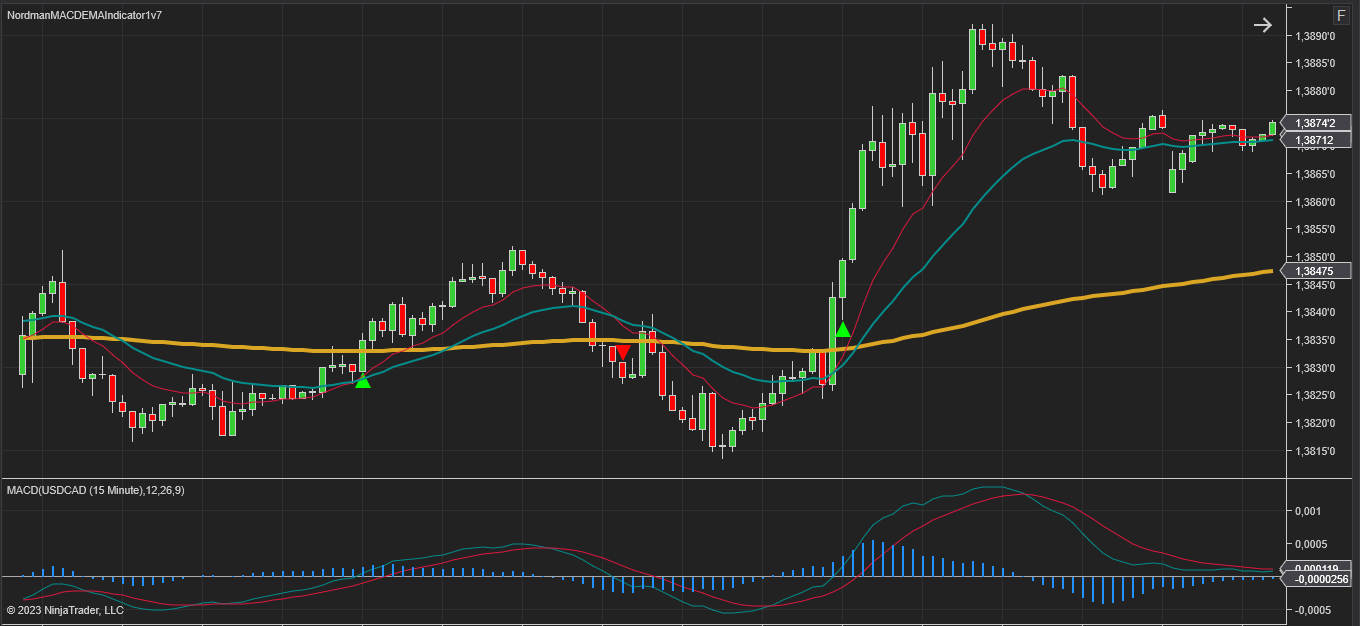The height and width of the screenshot is (626, 1360).
Task: Click the 1,38712 price marker
Action: pos(1316,140)
